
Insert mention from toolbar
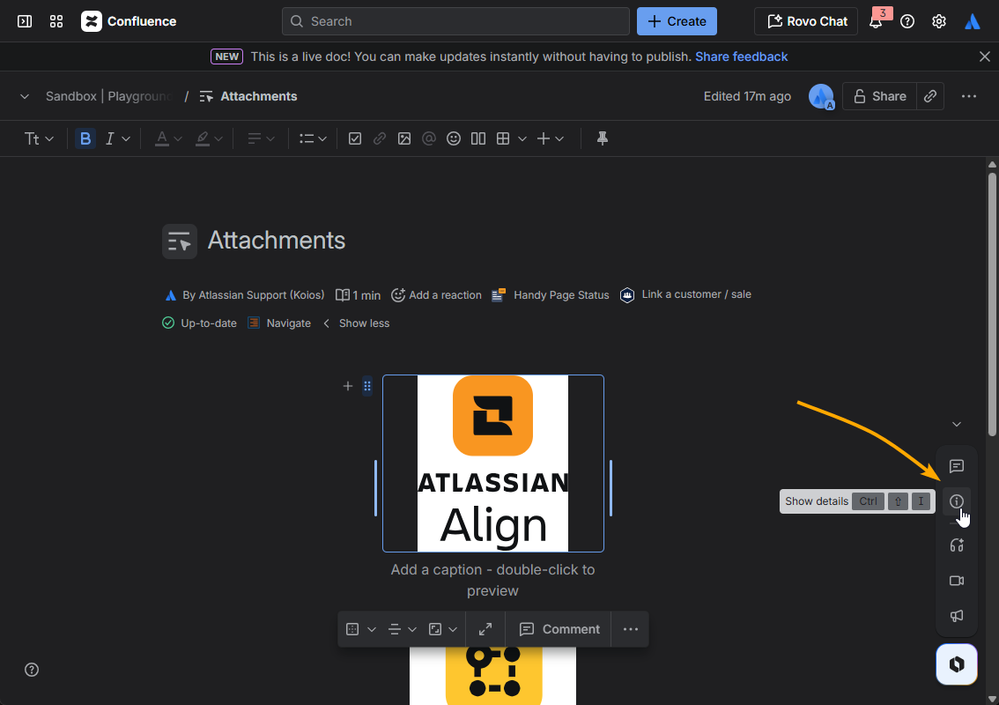(x=429, y=138)
